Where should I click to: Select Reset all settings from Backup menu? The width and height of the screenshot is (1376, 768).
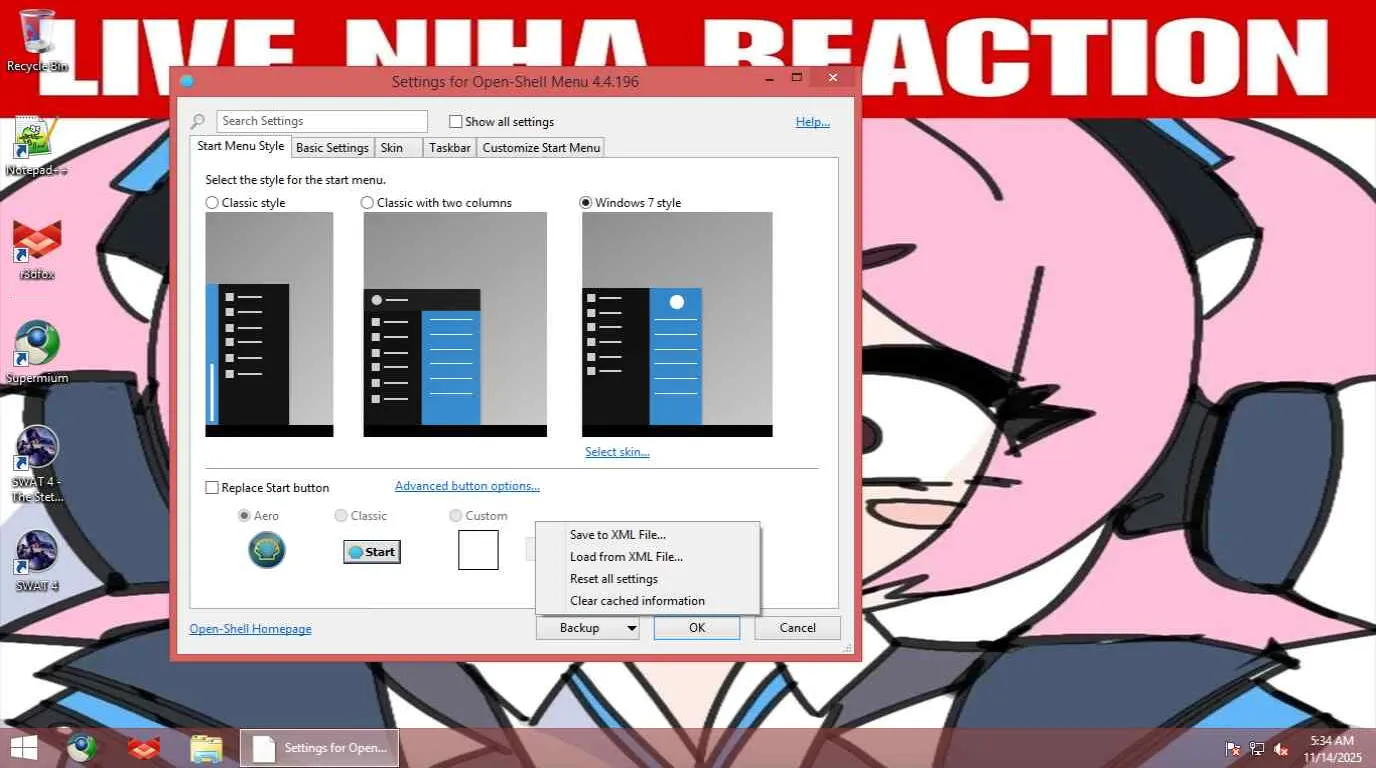648,579
